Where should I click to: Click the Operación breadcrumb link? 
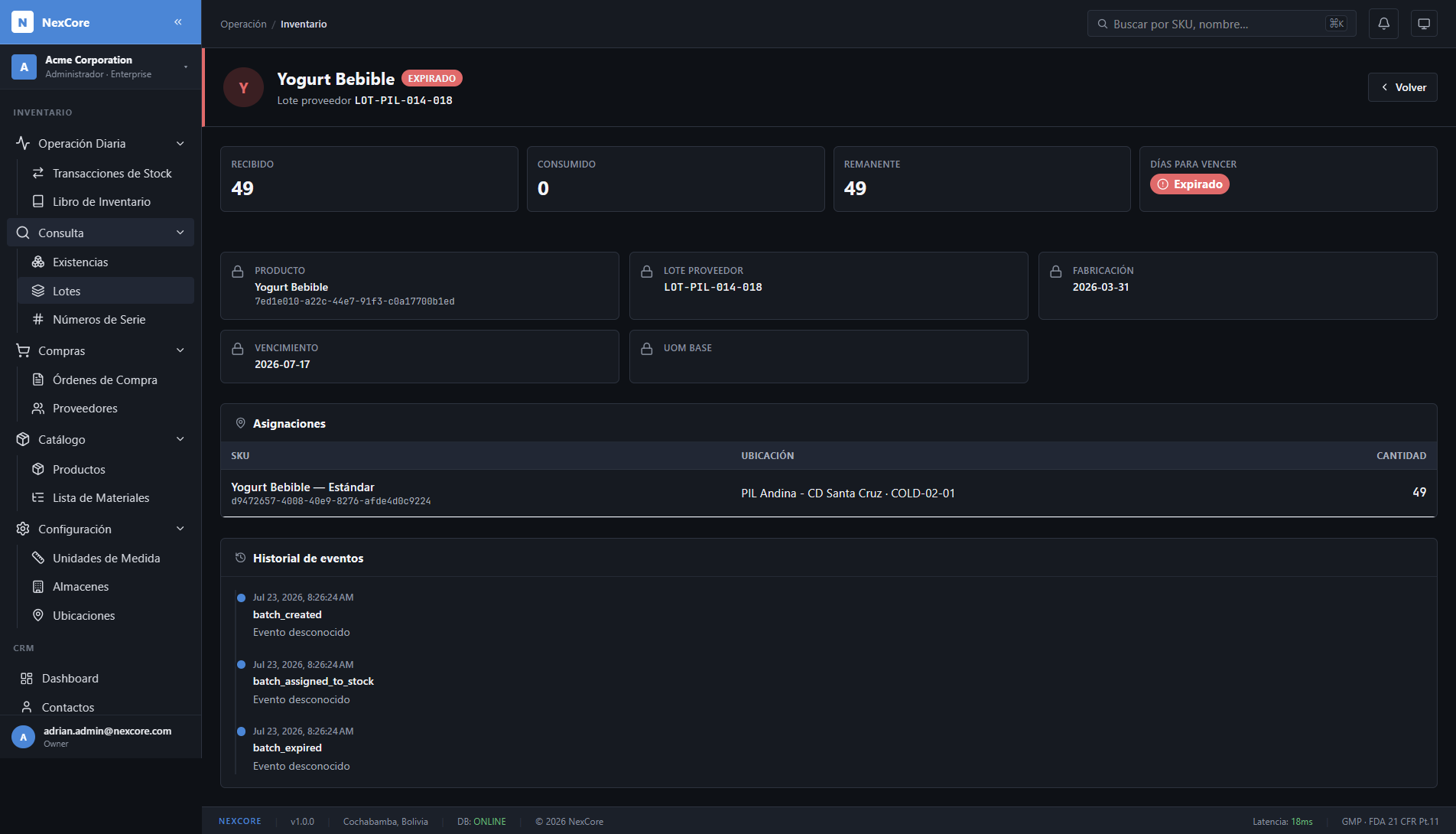coord(243,24)
